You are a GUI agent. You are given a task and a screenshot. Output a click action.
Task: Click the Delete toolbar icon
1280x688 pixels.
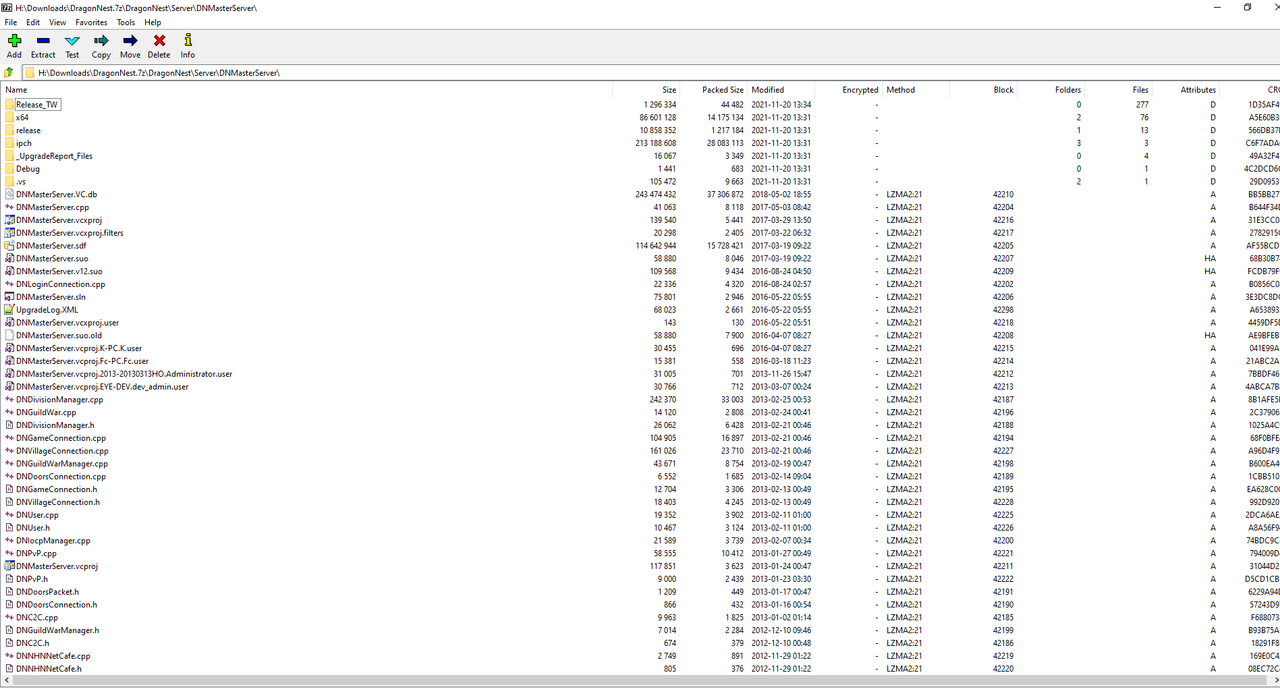[x=159, y=41]
